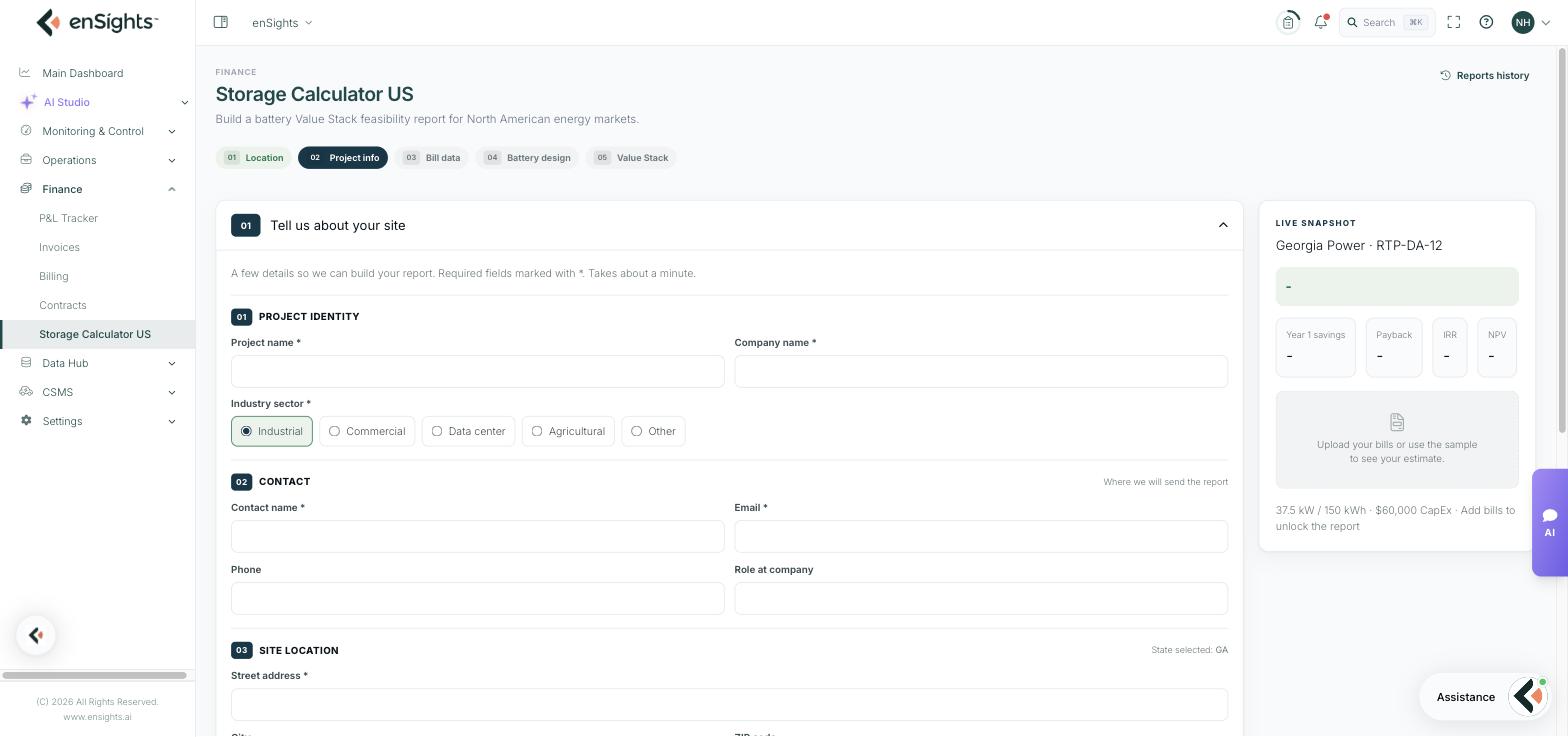Open the purple AI chat side tab

click(1550, 523)
